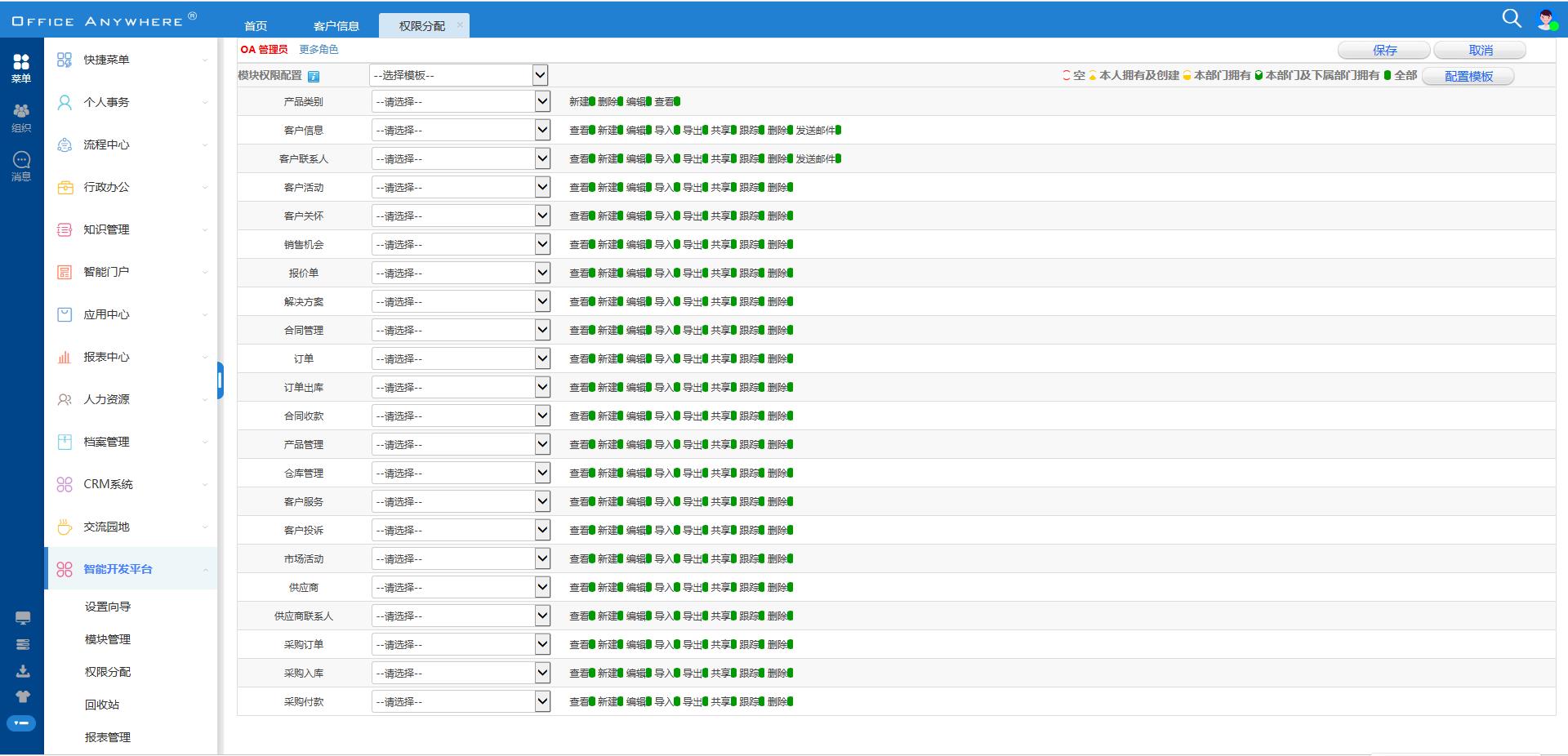The height and width of the screenshot is (756, 1568).
Task: Click the download tray icon in sidebar
Action: pos(23,671)
